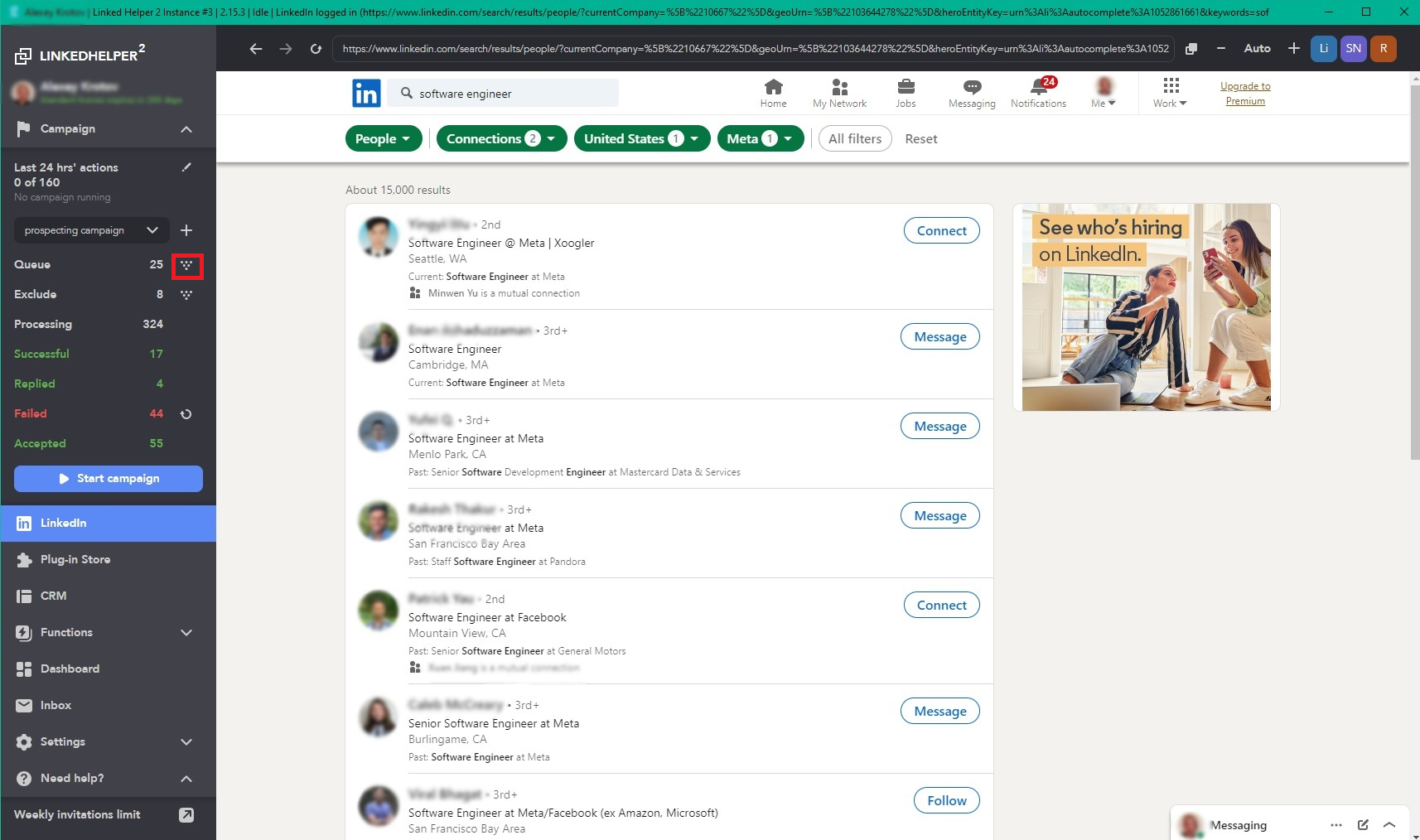Screen dimensions: 1420x840
Task: Open the Successful list
Action: 89,355
